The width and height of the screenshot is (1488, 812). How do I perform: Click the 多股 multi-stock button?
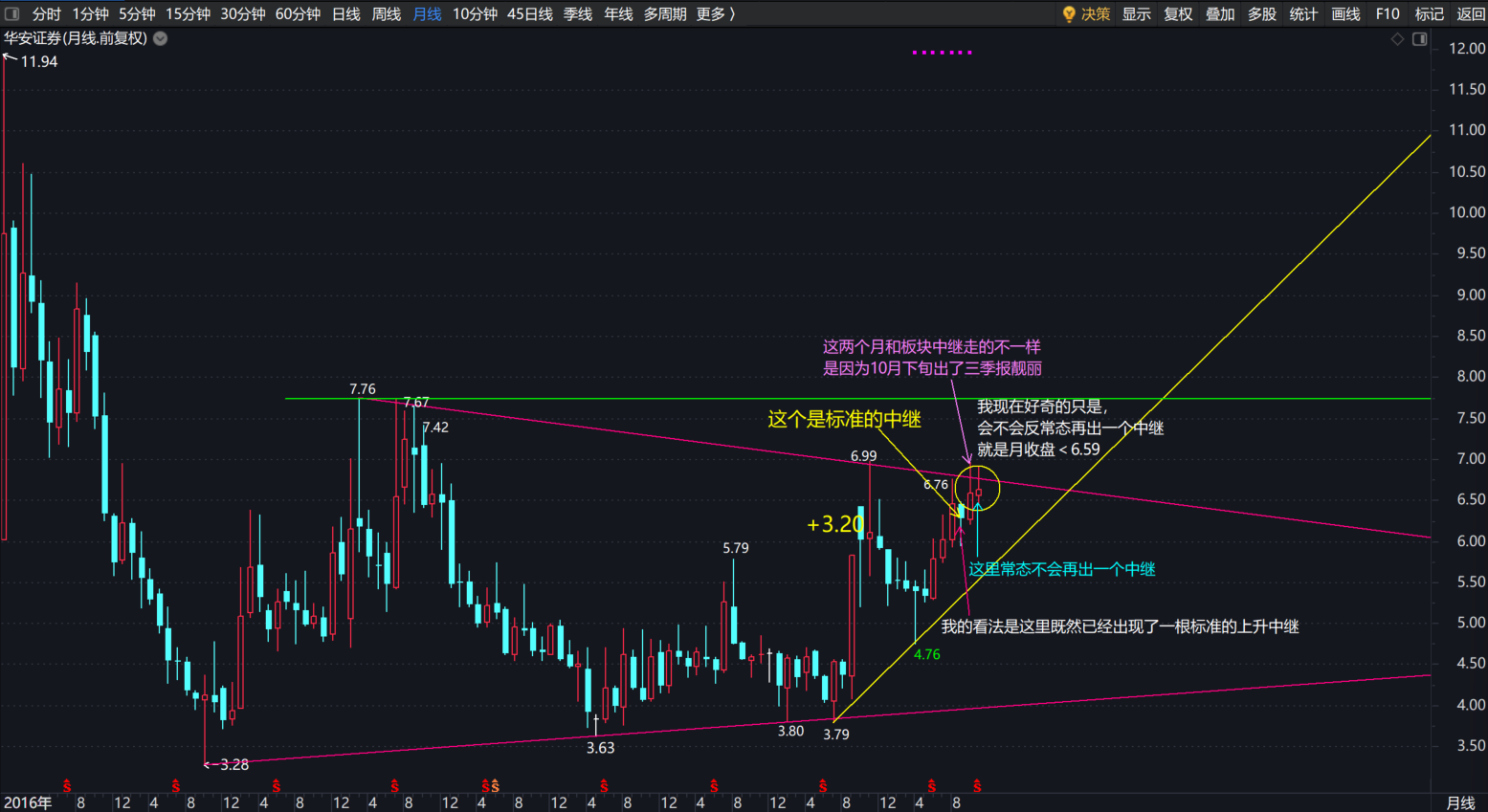(x=1262, y=13)
